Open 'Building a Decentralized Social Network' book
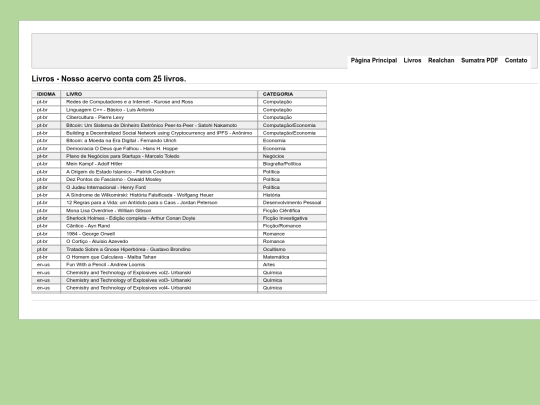This screenshot has height=405, width=540. coord(159,133)
